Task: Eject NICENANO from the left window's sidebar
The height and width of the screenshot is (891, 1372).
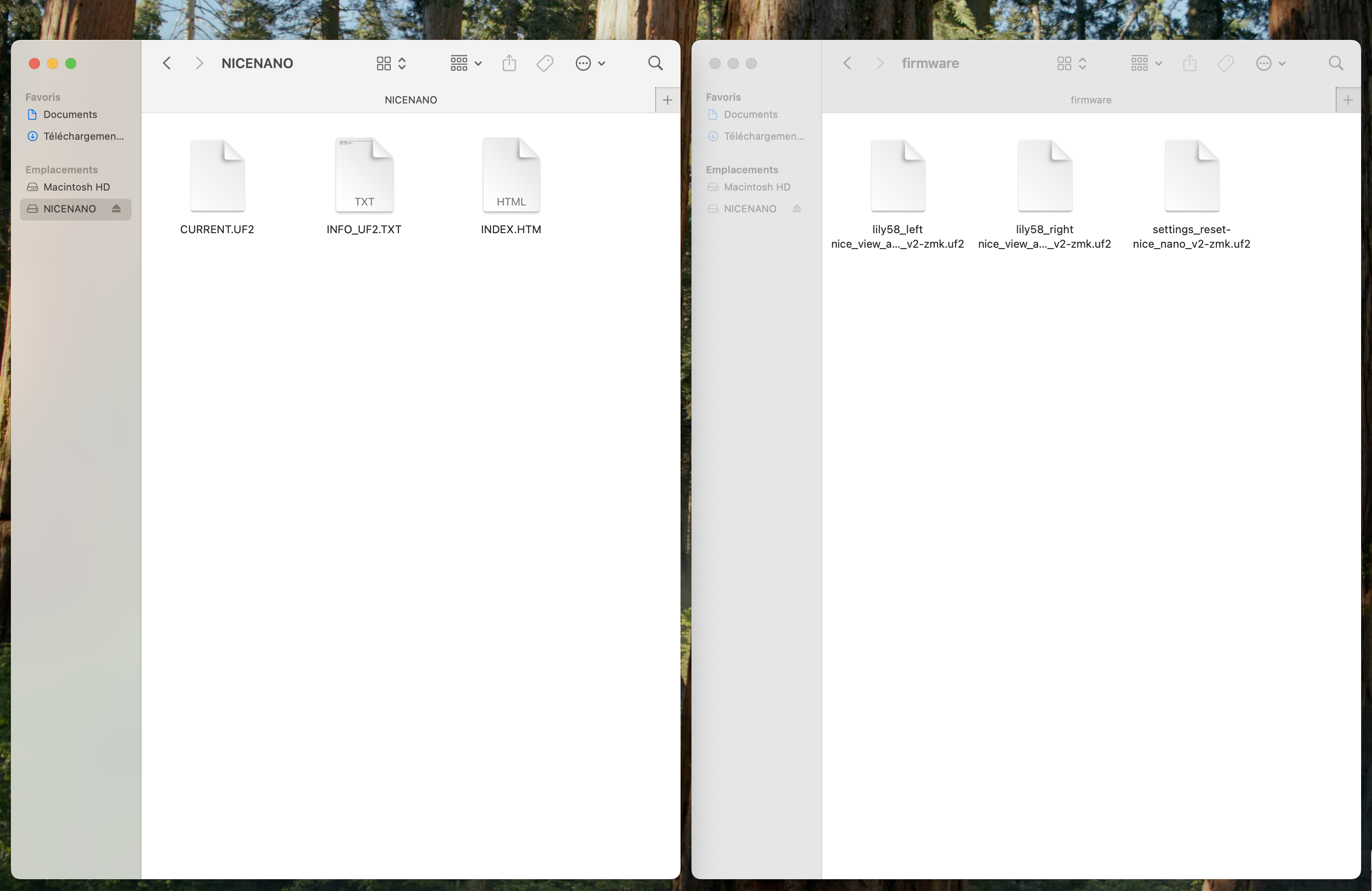Action: [117, 208]
